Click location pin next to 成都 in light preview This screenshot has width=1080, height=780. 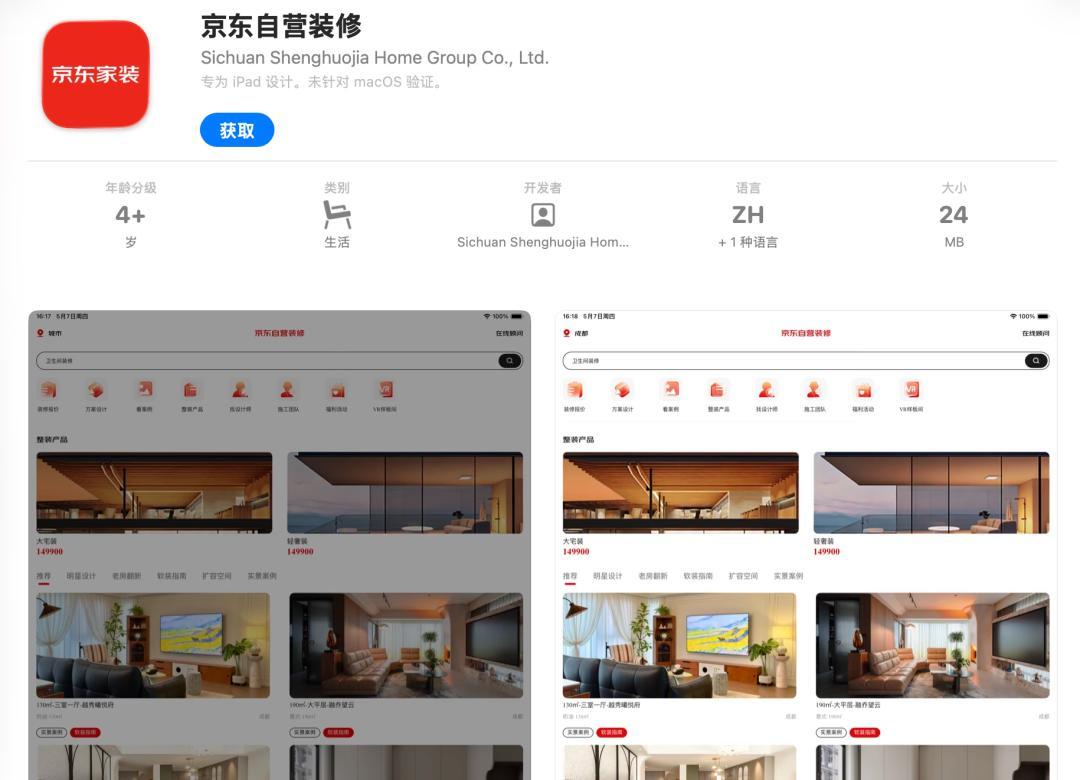point(567,333)
